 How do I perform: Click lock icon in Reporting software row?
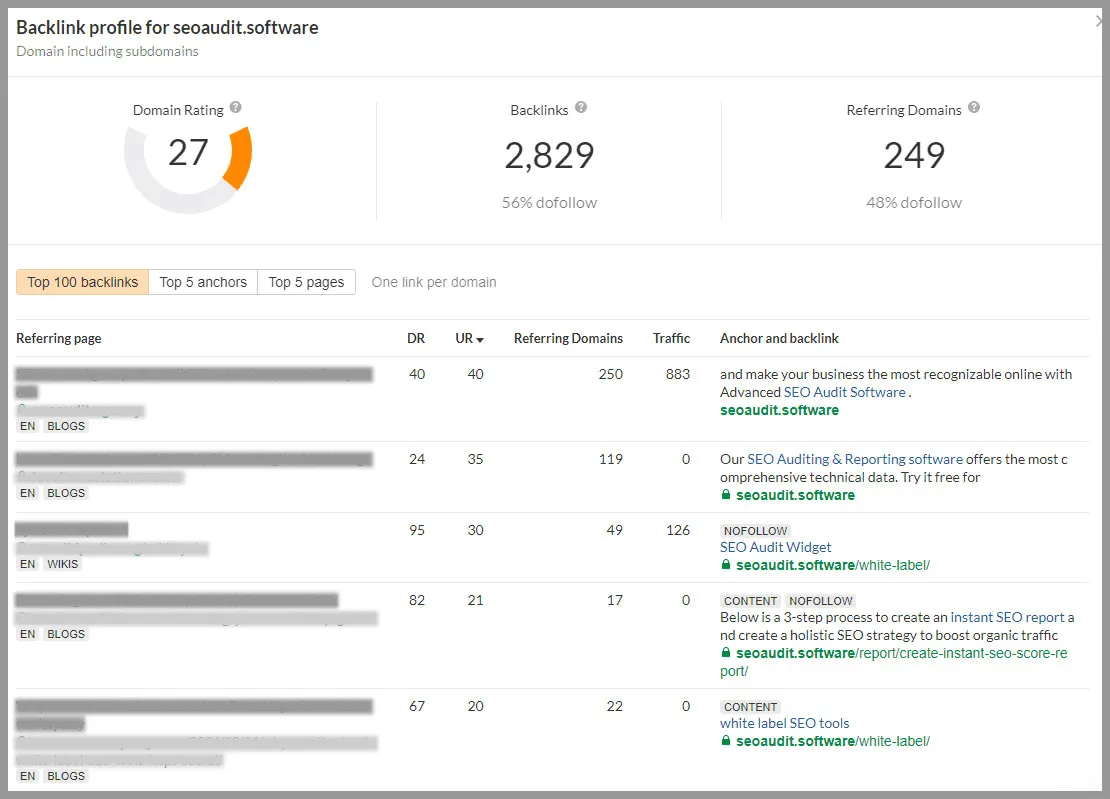[726, 495]
